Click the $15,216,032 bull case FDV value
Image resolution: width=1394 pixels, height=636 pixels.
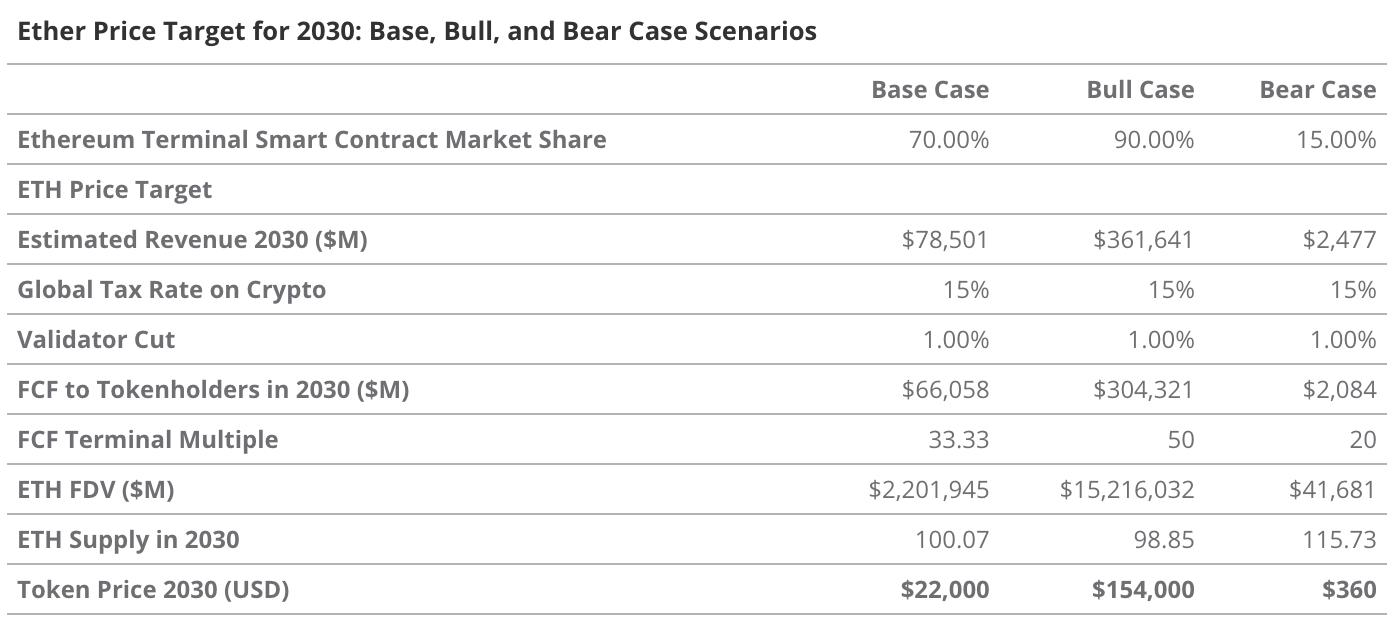[1126, 490]
